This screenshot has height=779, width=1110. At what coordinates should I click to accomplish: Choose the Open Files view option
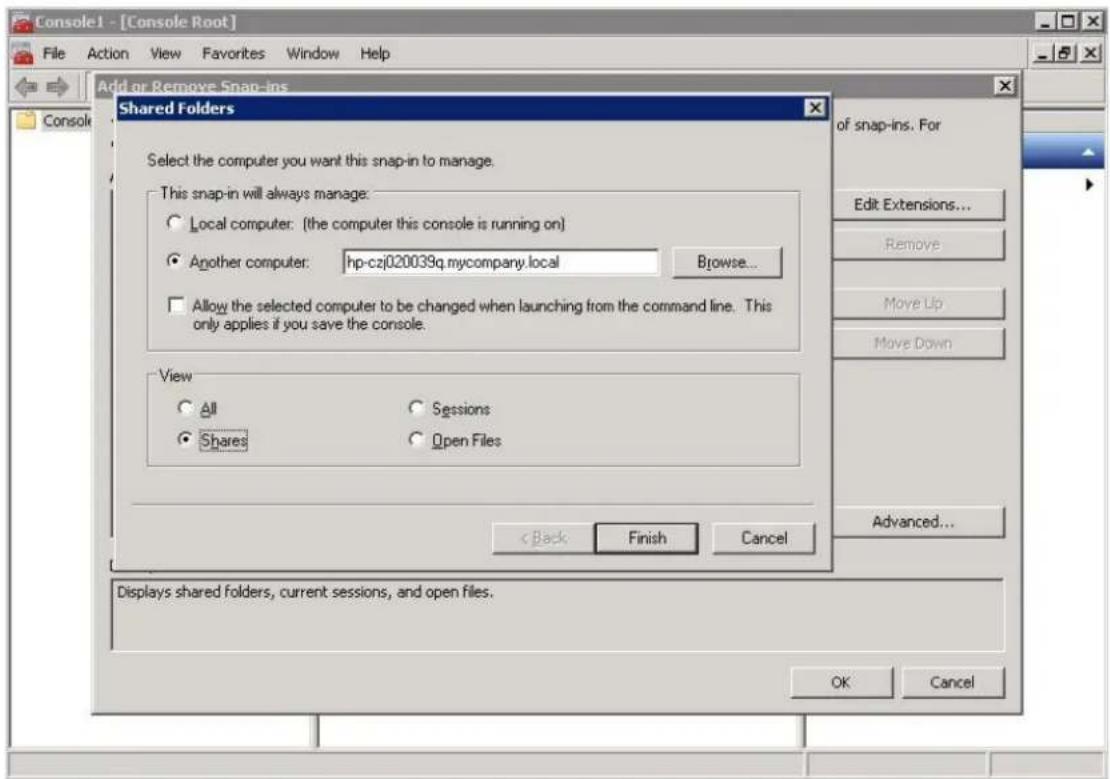416,440
